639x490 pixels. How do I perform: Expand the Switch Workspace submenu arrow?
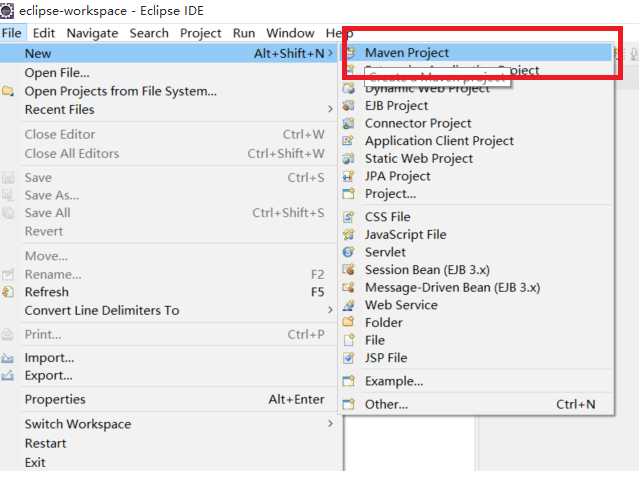(330, 424)
